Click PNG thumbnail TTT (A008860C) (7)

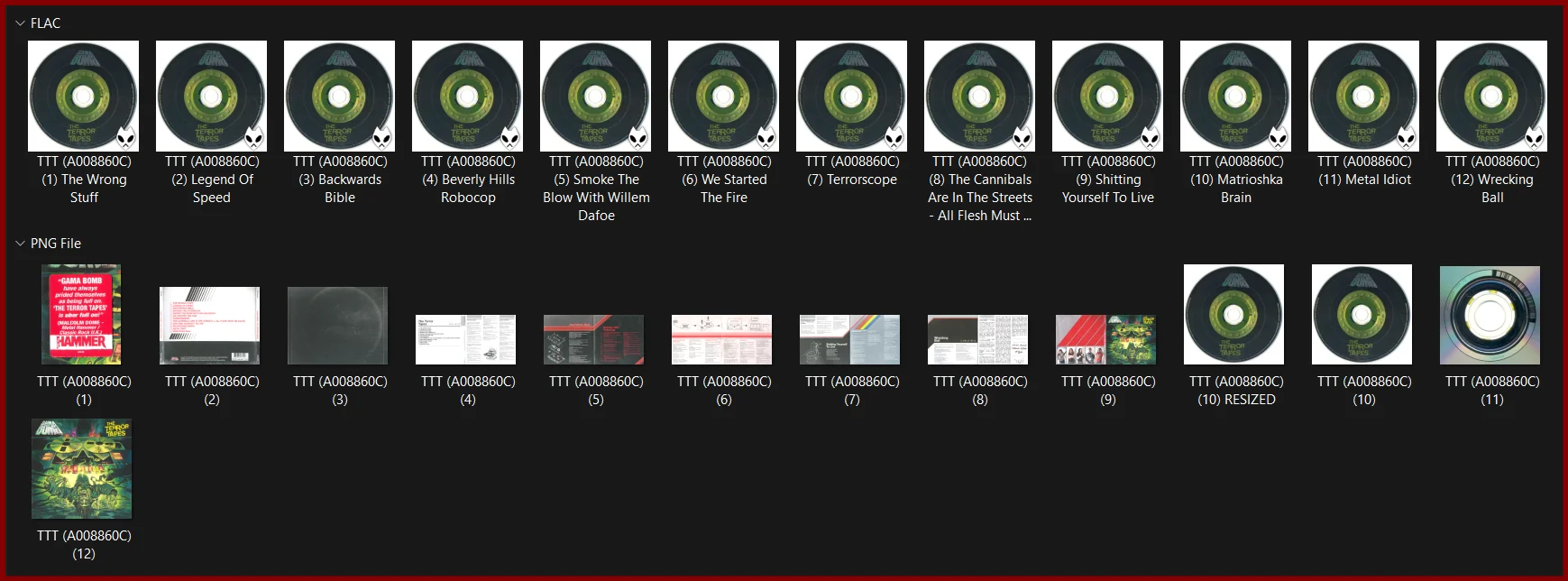(x=850, y=339)
